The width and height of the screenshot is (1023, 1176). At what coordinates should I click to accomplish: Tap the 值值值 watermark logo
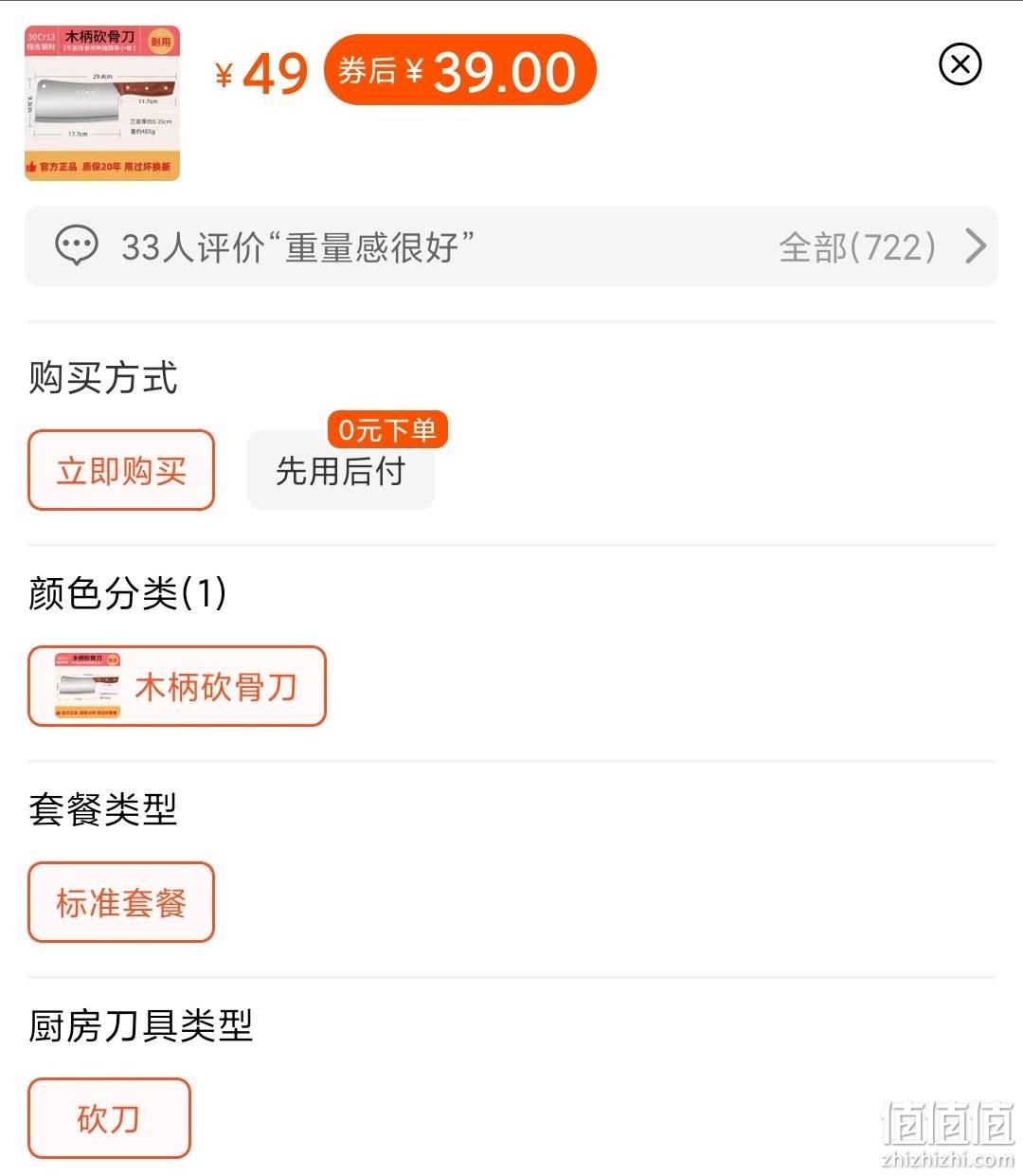(x=947, y=1133)
